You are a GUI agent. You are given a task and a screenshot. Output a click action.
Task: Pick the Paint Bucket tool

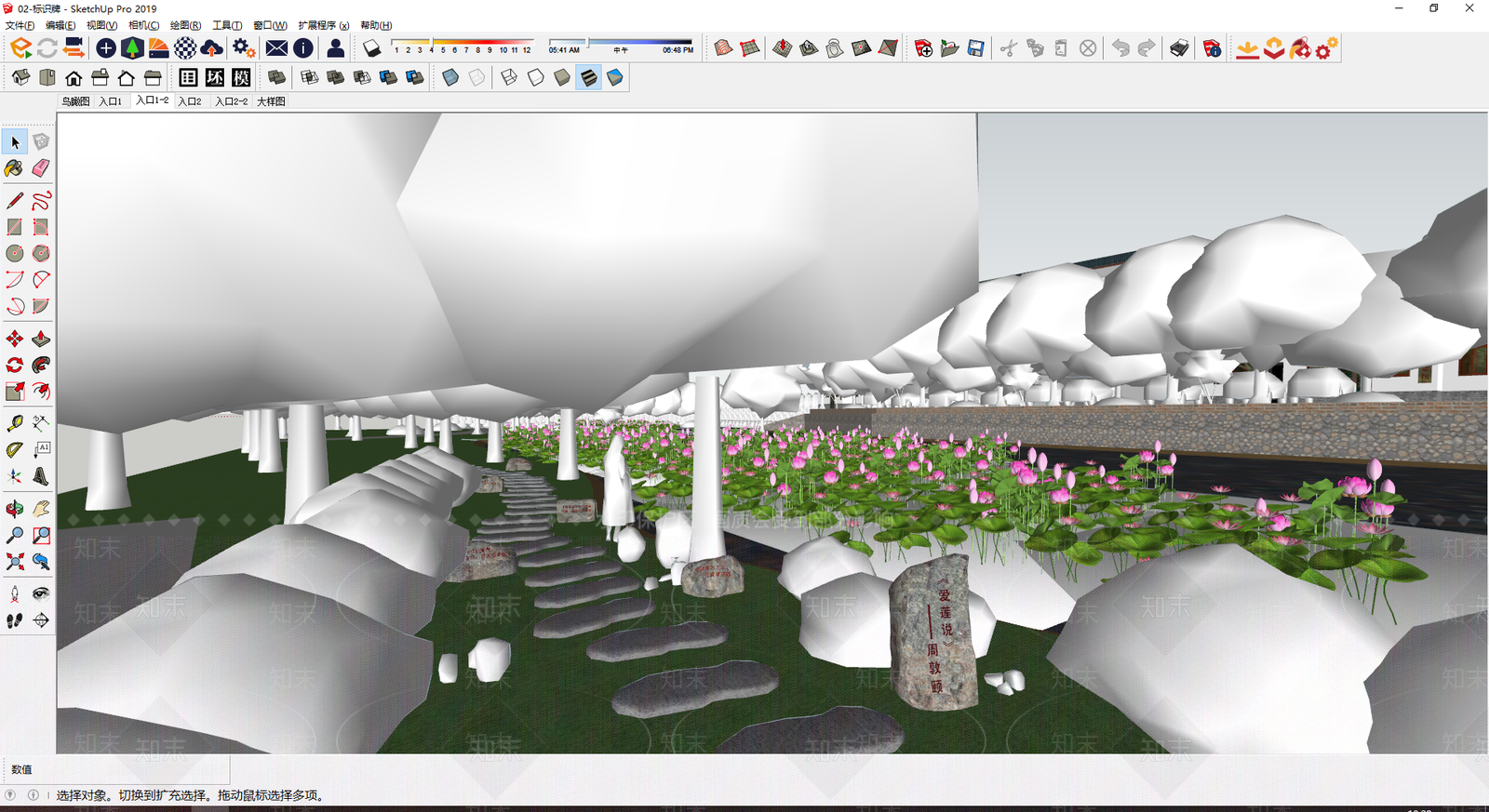click(x=15, y=168)
